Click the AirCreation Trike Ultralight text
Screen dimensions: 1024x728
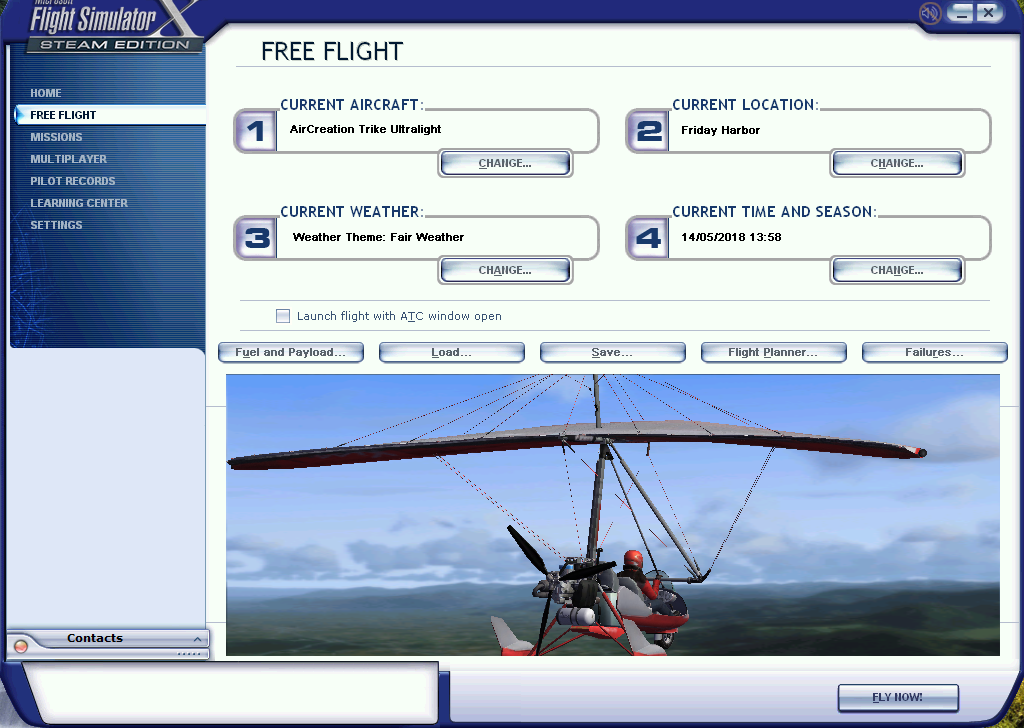point(365,129)
